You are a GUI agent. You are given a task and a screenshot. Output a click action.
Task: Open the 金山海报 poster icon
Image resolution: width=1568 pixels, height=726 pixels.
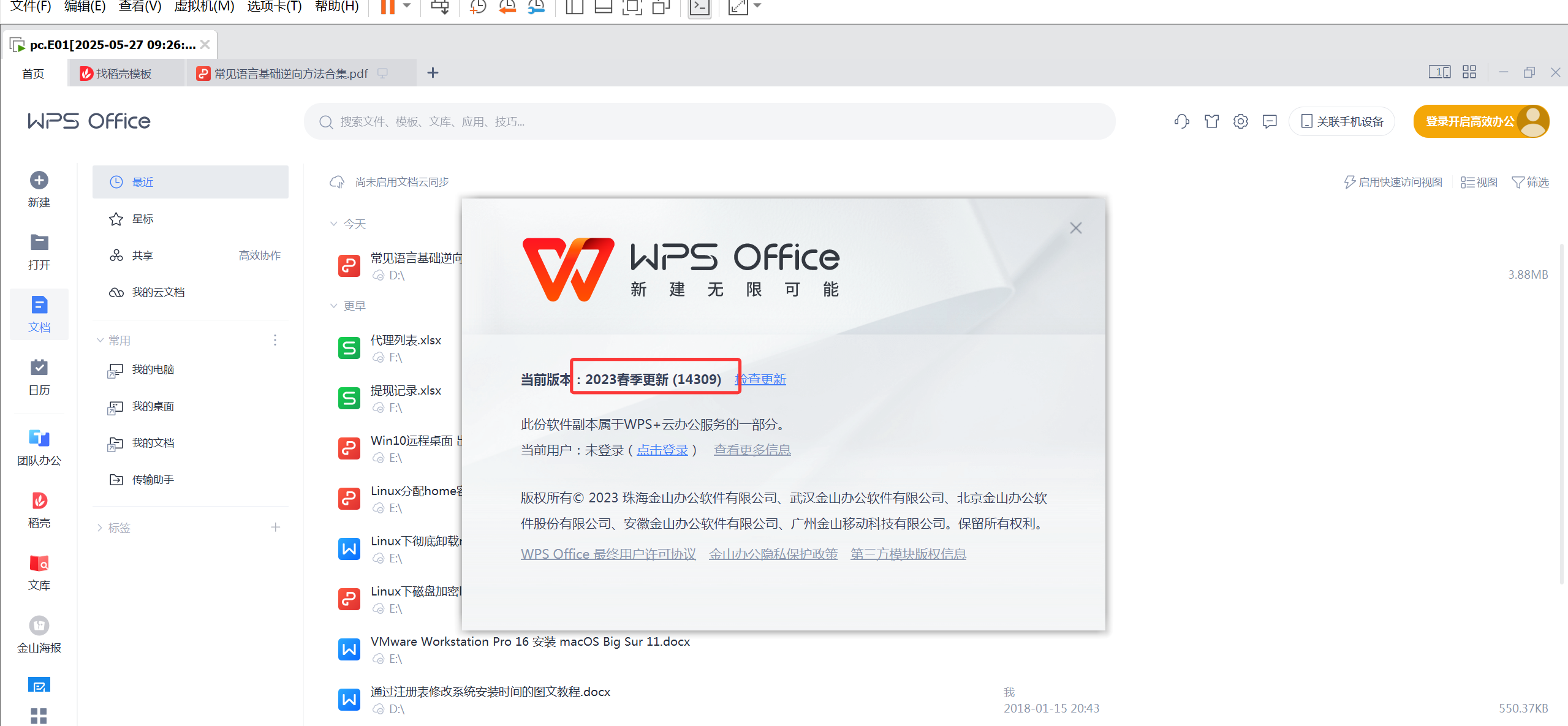pos(39,626)
